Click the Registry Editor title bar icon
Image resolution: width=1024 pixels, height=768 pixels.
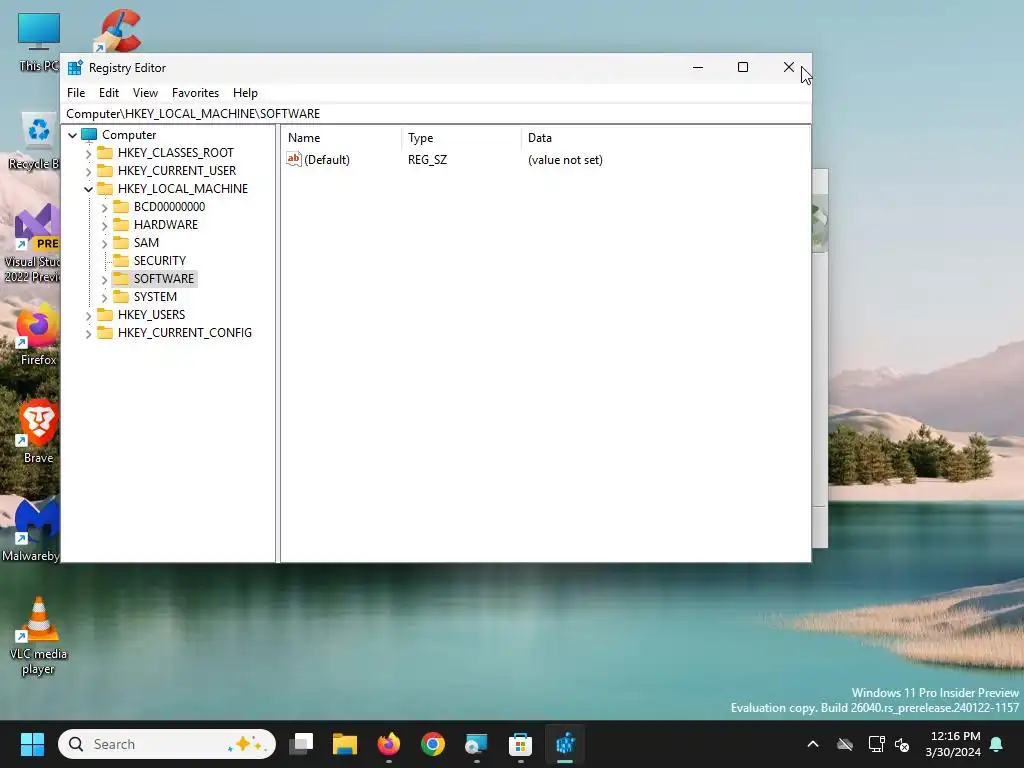click(76, 68)
